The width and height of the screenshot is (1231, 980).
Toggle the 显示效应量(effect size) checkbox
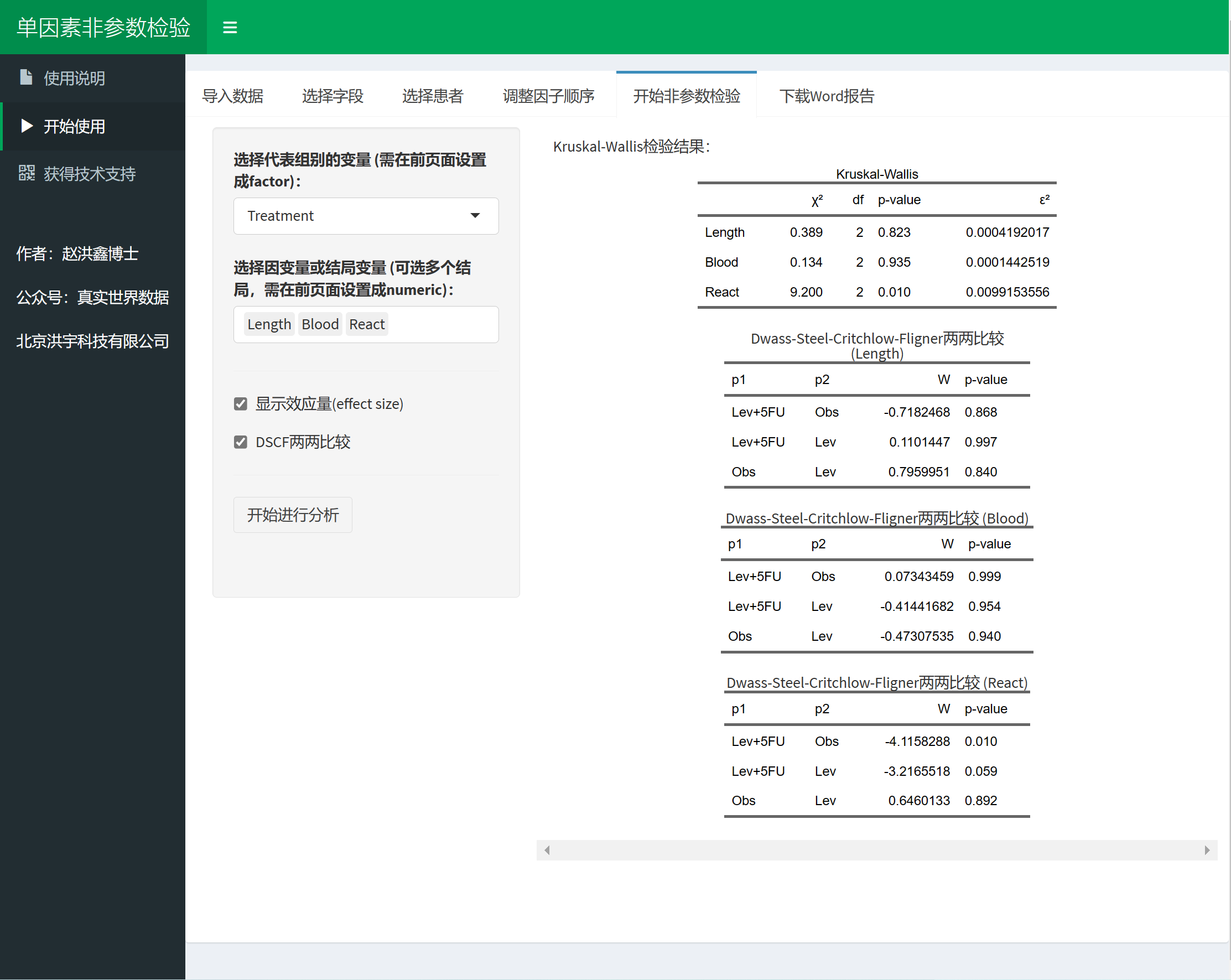(240, 404)
